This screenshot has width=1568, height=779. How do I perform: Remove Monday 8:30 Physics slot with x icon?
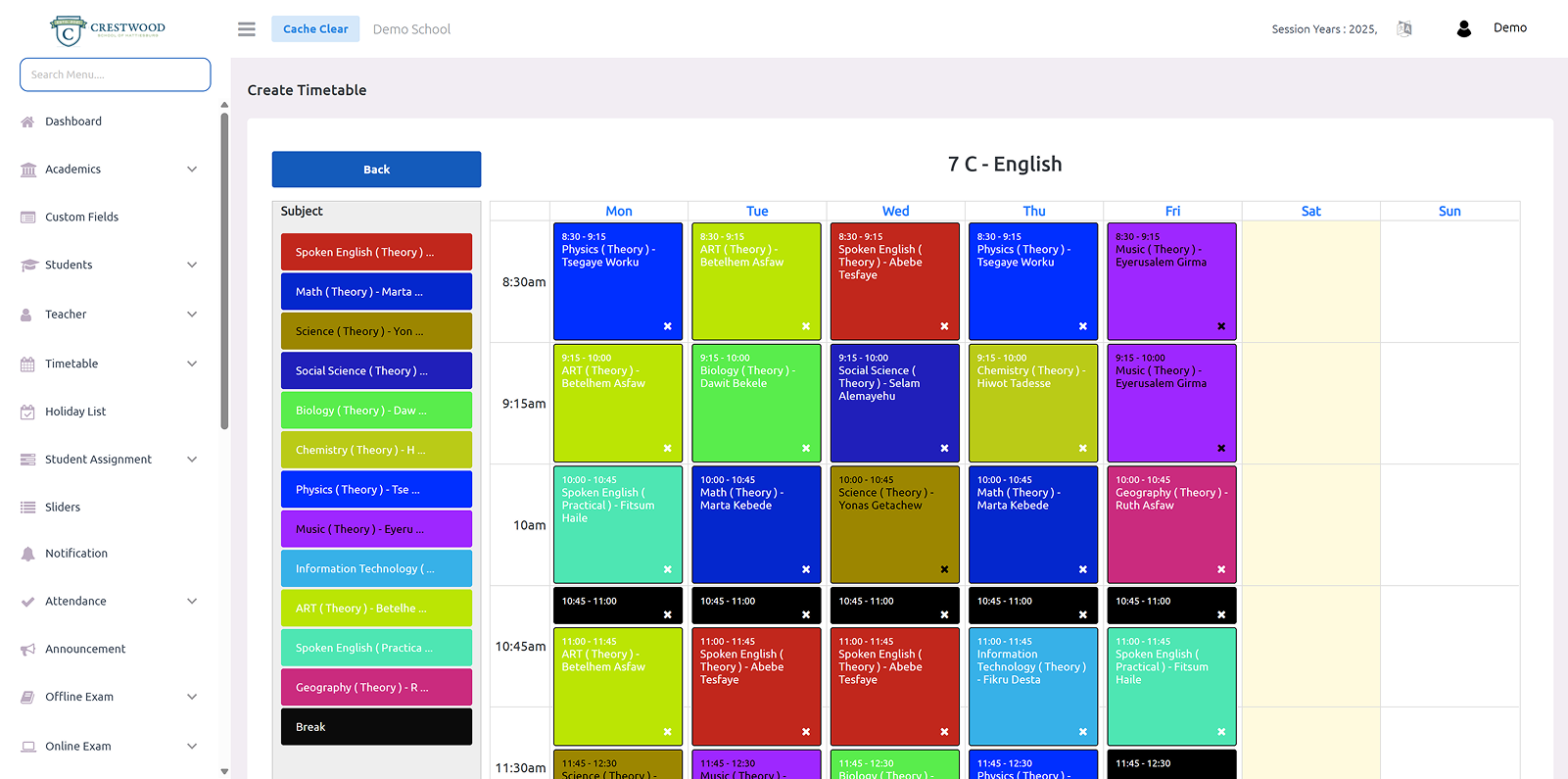point(667,326)
